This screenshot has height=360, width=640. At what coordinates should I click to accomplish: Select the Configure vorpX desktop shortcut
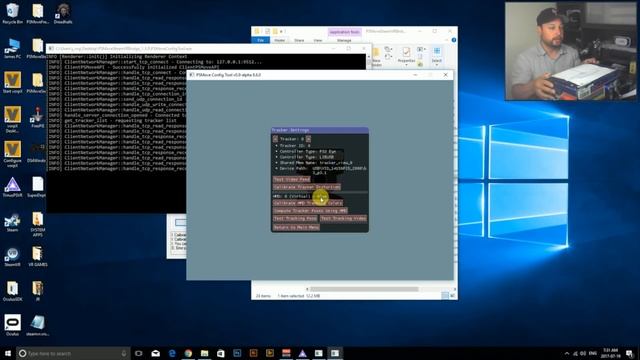12,154
